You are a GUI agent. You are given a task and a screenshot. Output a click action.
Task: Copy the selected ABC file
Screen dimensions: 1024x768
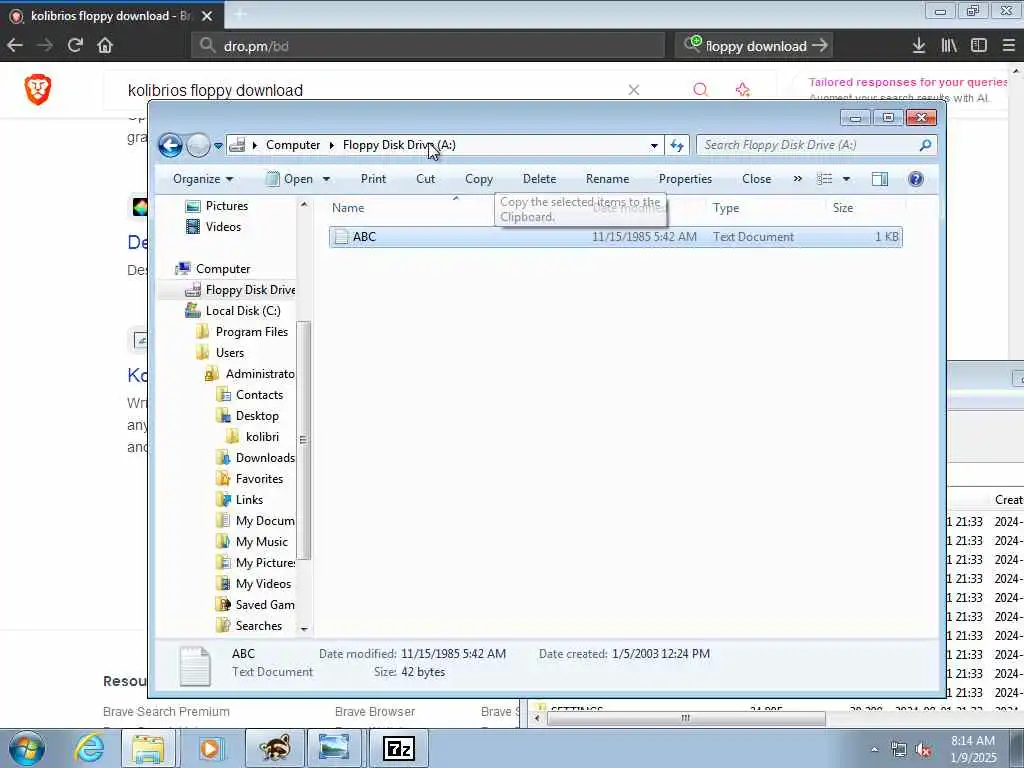coord(478,179)
